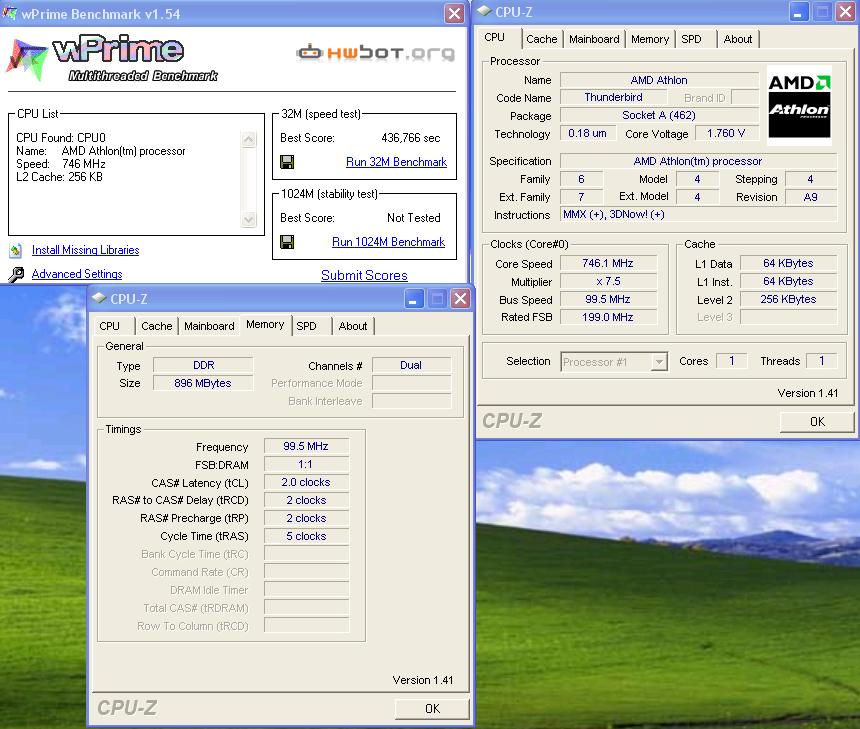Click the Channels # Dual field
860x729 pixels.
[411, 365]
